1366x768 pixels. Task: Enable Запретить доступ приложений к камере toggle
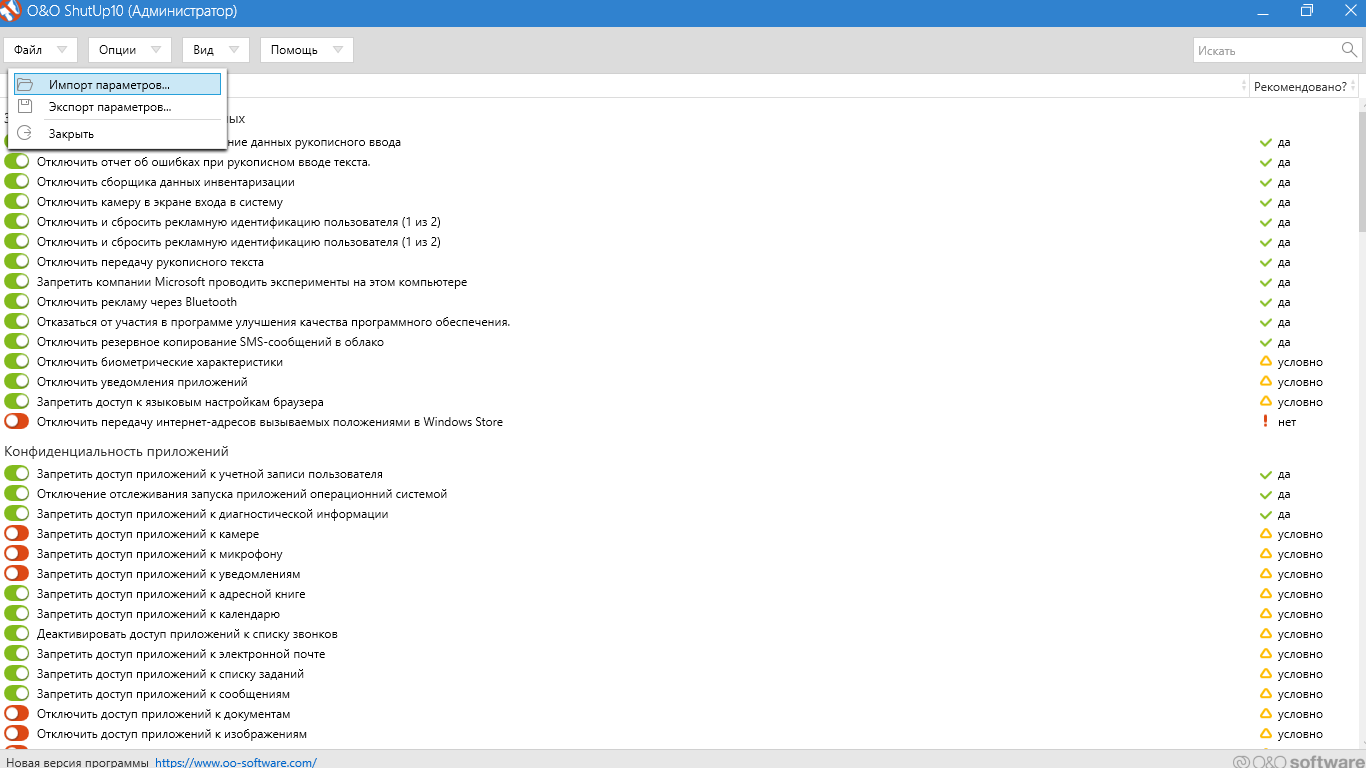coord(17,534)
